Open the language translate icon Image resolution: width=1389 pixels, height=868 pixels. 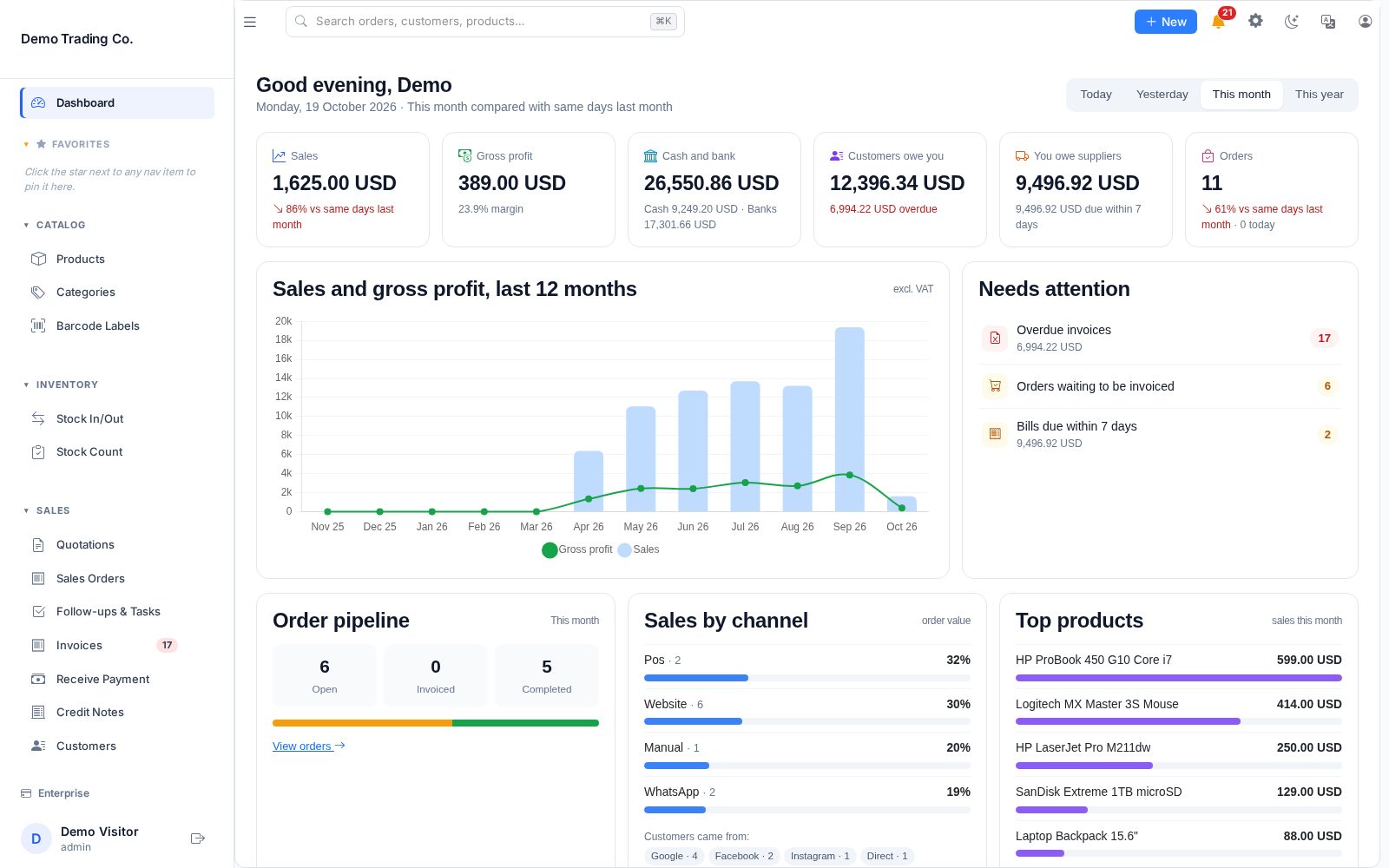[x=1328, y=22]
